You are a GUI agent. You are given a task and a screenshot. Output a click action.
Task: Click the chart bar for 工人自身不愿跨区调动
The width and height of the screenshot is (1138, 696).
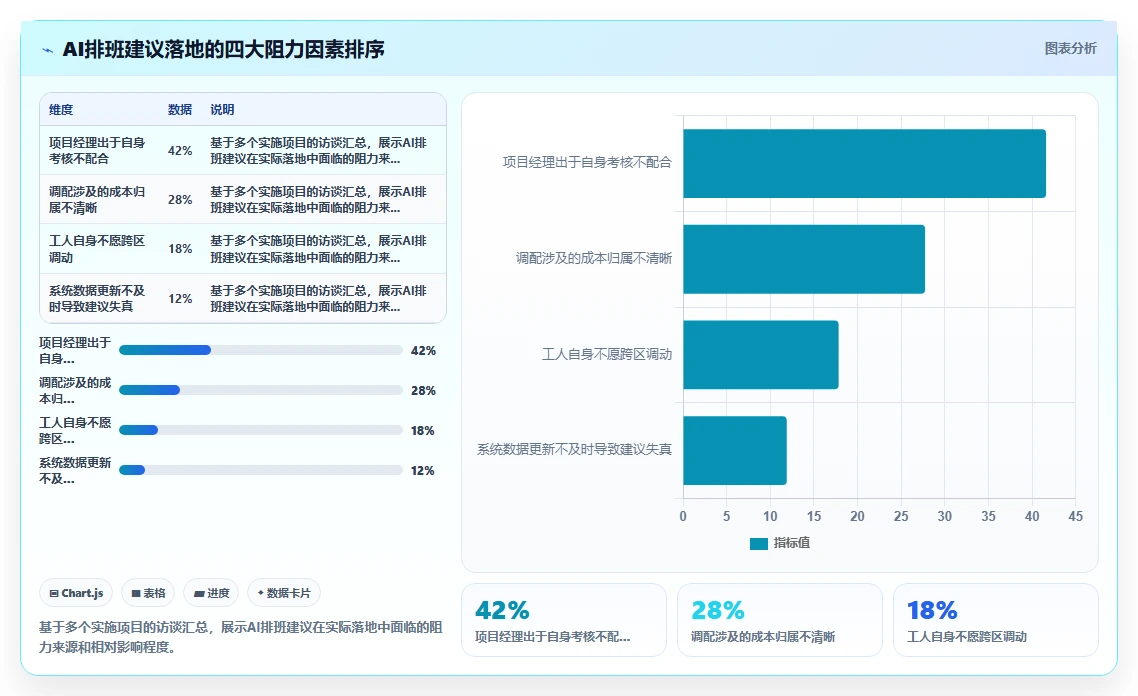pyautogui.click(x=761, y=355)
